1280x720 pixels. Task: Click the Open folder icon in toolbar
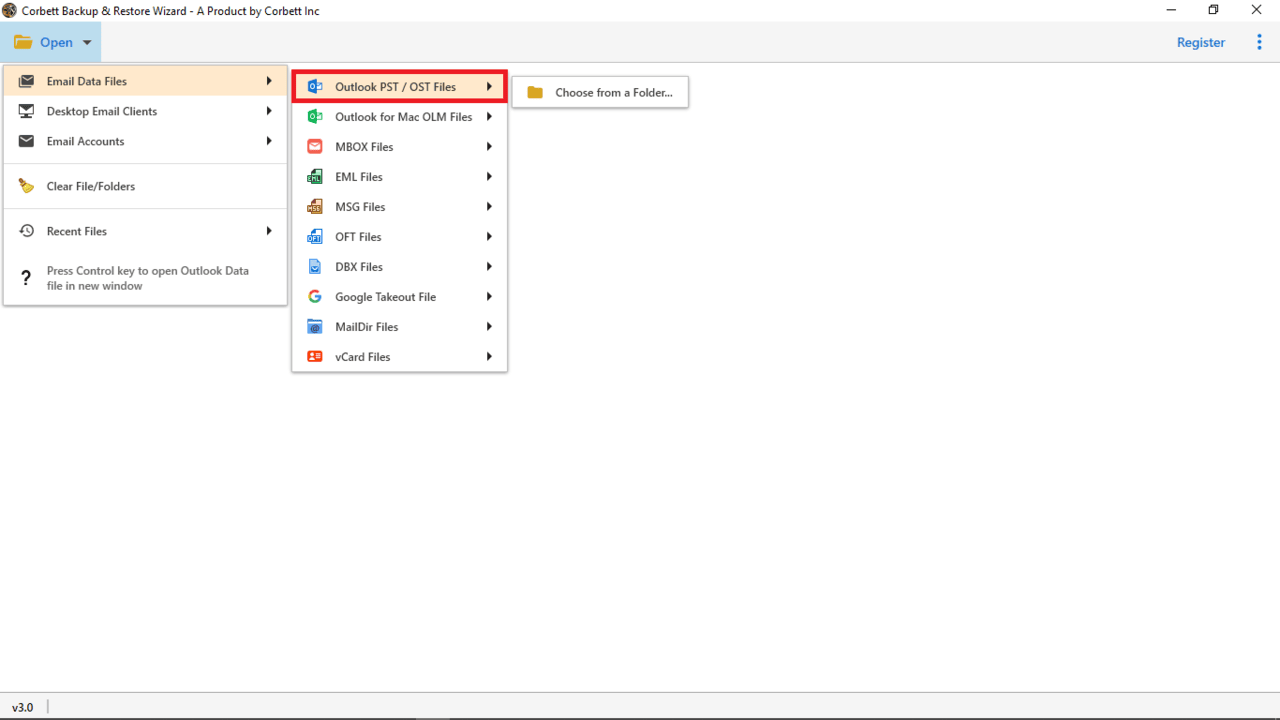click(23, 42)
